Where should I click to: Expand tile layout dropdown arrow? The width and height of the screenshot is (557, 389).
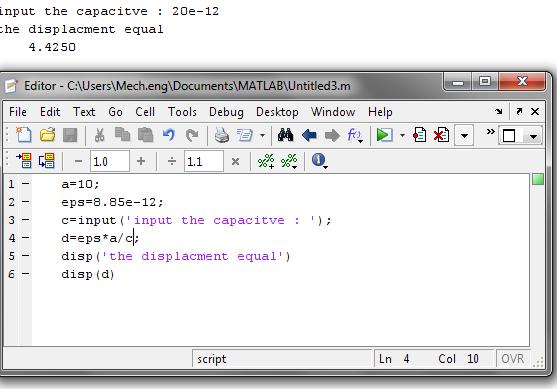click(x=533, y=136)
